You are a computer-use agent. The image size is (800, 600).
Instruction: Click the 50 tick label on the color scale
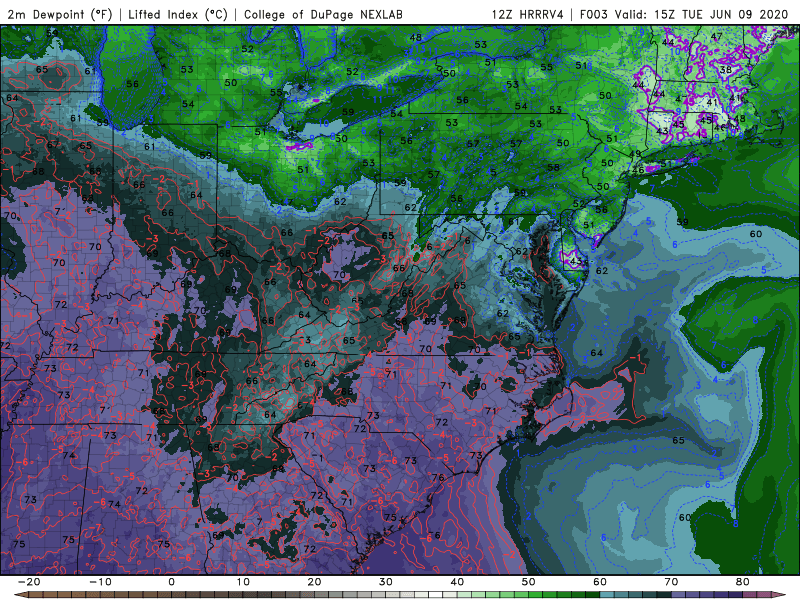[529, 582]
